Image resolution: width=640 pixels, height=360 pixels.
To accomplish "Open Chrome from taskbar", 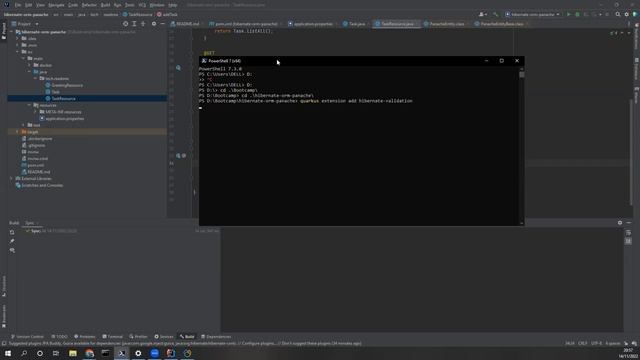I will [89, 353].
